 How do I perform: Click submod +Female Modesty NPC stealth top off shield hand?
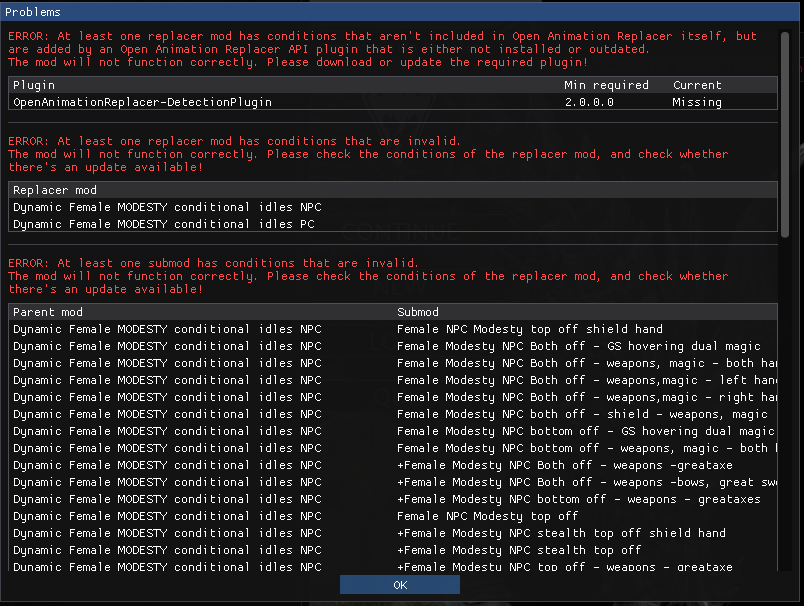coord(561,533)
